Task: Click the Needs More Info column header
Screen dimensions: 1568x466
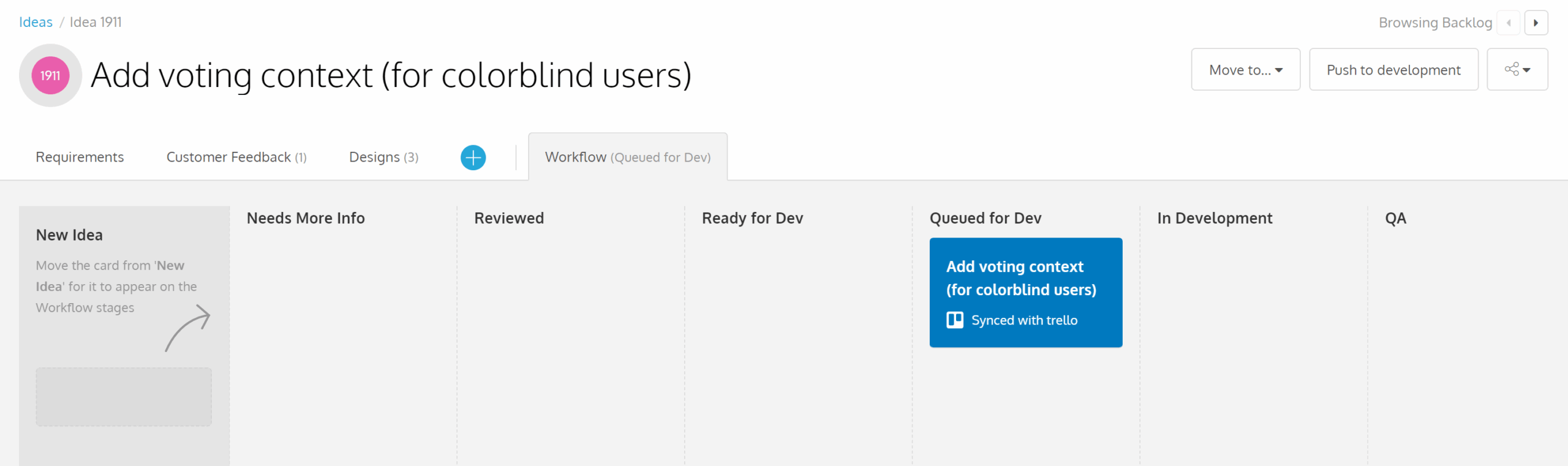Action: point(306,218)
